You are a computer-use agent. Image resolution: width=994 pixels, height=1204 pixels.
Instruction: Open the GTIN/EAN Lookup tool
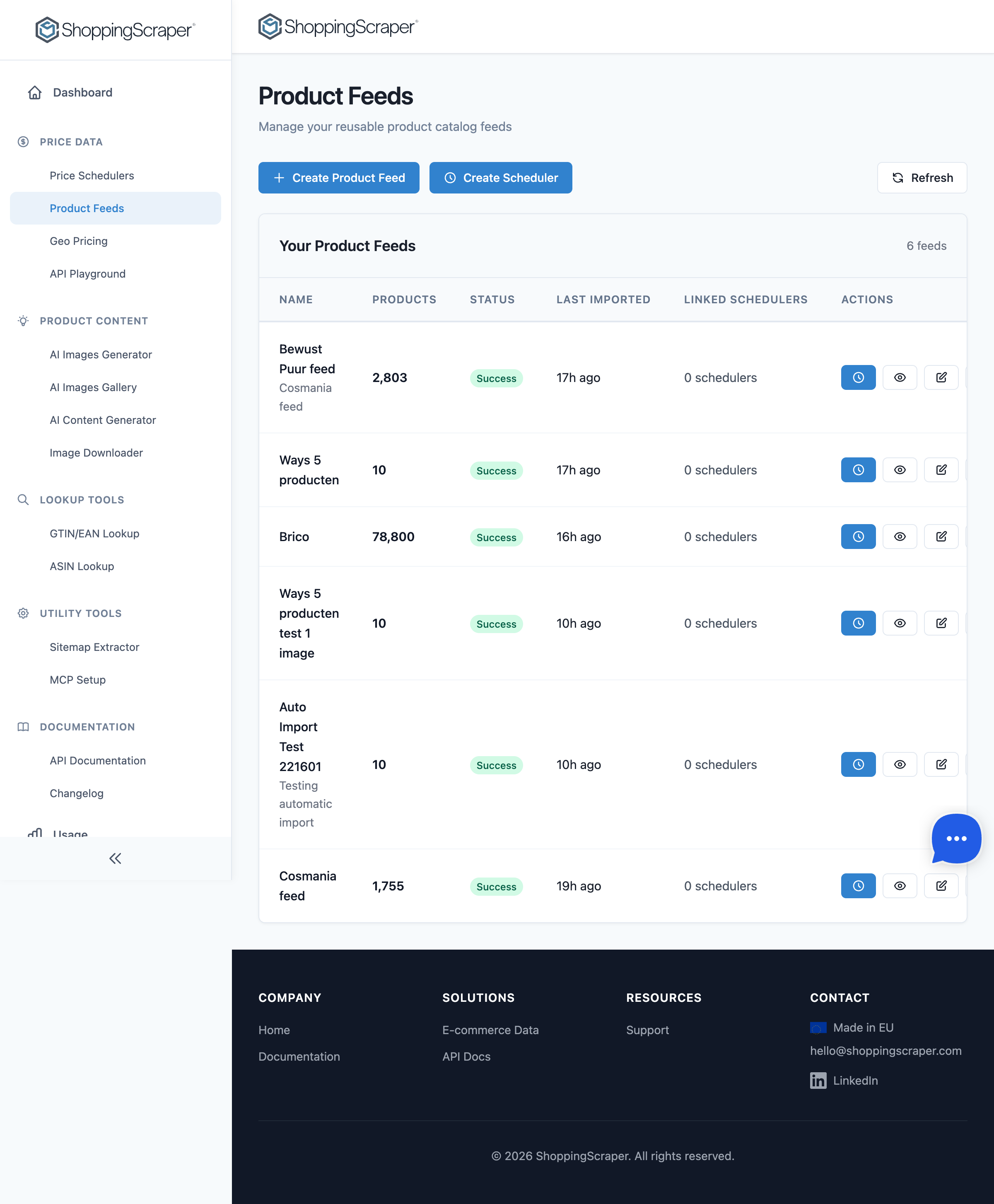click(94, 533)
